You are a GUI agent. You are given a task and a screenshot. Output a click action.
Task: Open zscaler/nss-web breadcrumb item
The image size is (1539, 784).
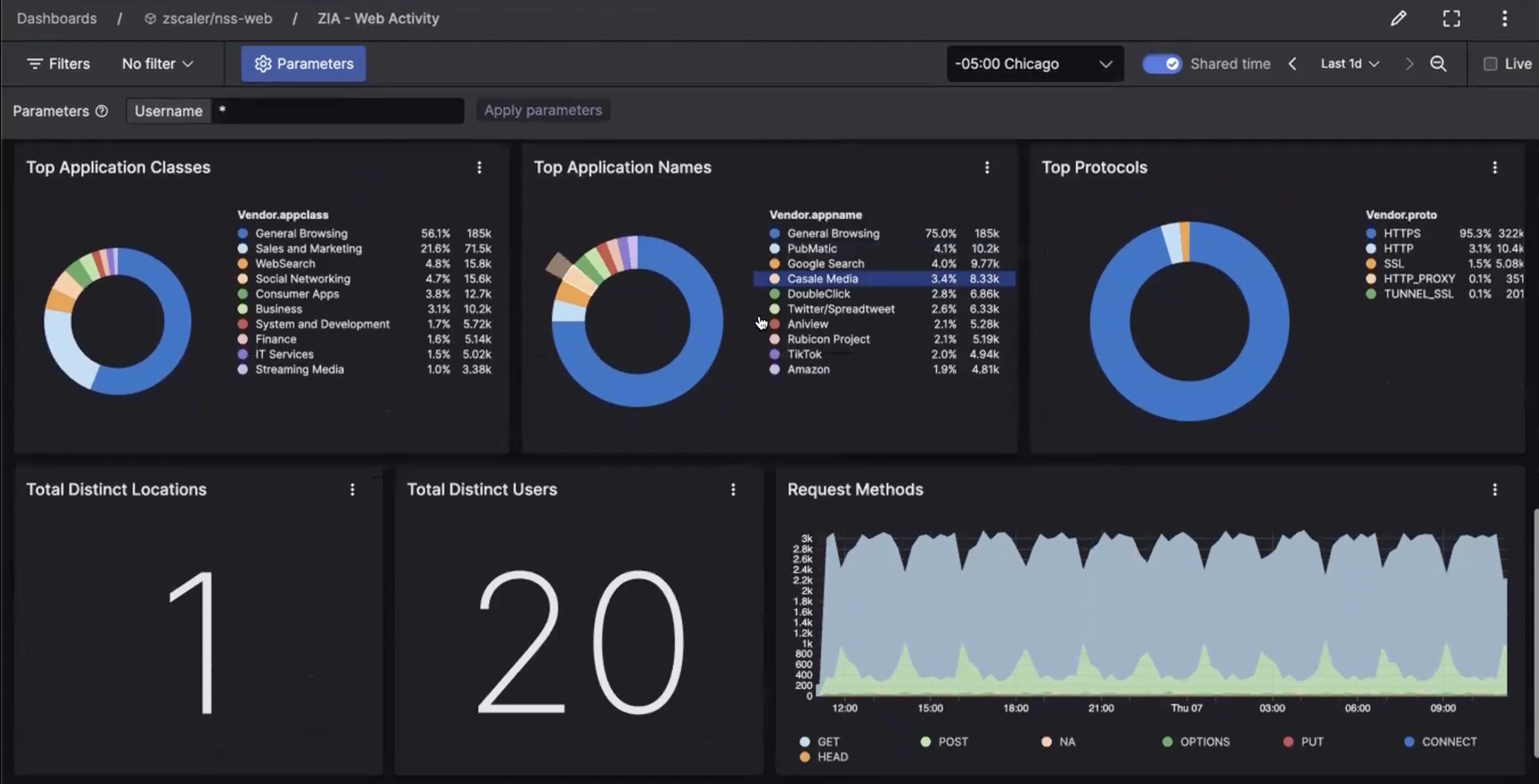click(216, 18)
